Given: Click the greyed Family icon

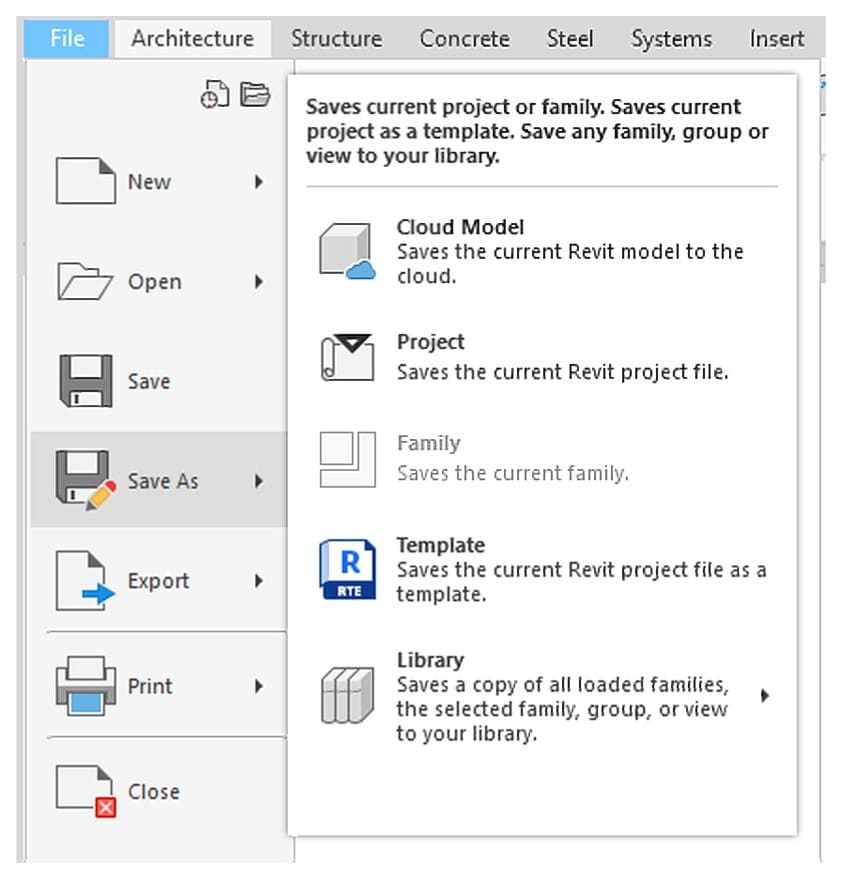Looking at the screenshot, I should point(348,459).
